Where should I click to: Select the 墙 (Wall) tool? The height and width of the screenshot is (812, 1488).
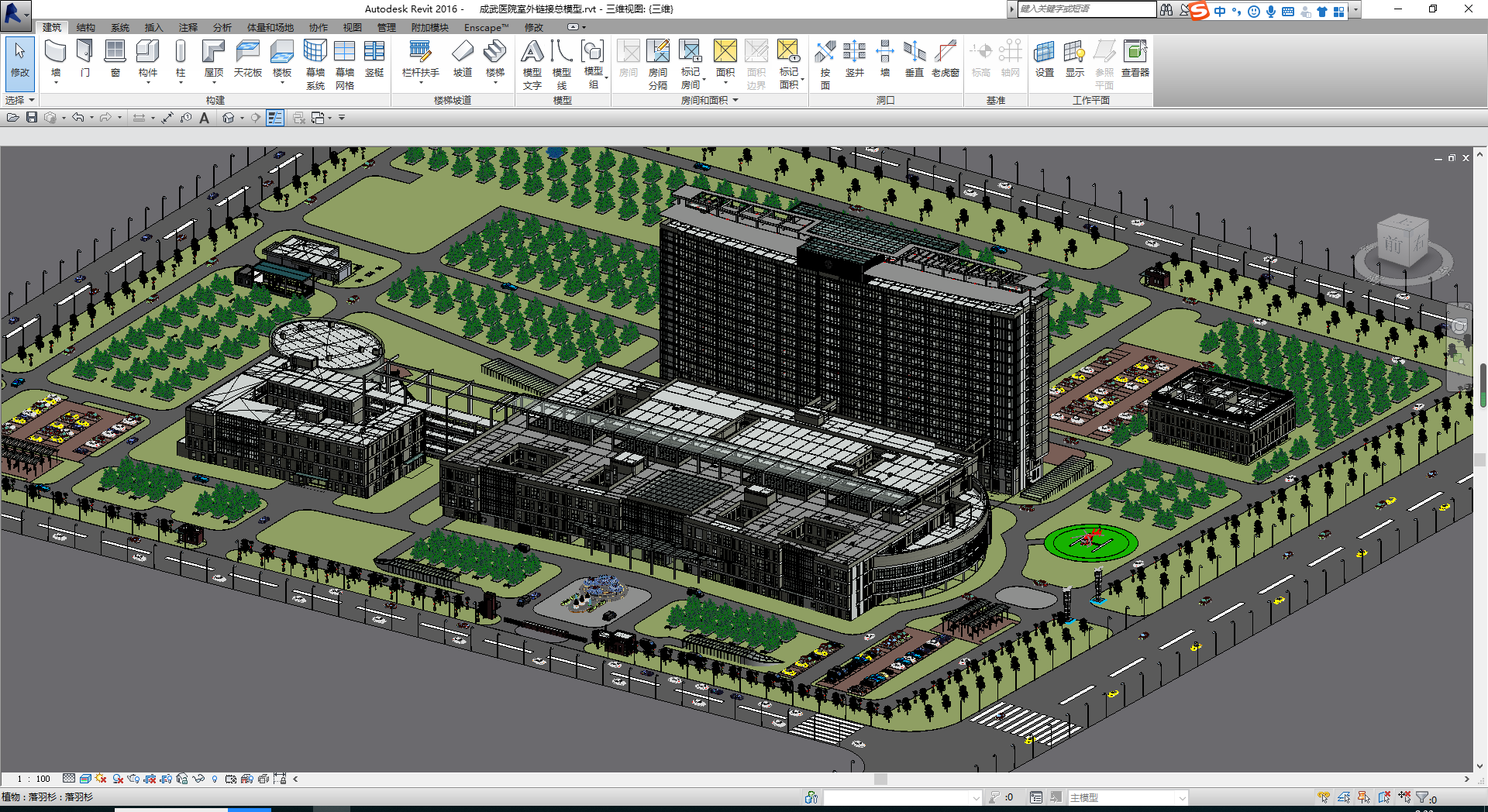55,59
